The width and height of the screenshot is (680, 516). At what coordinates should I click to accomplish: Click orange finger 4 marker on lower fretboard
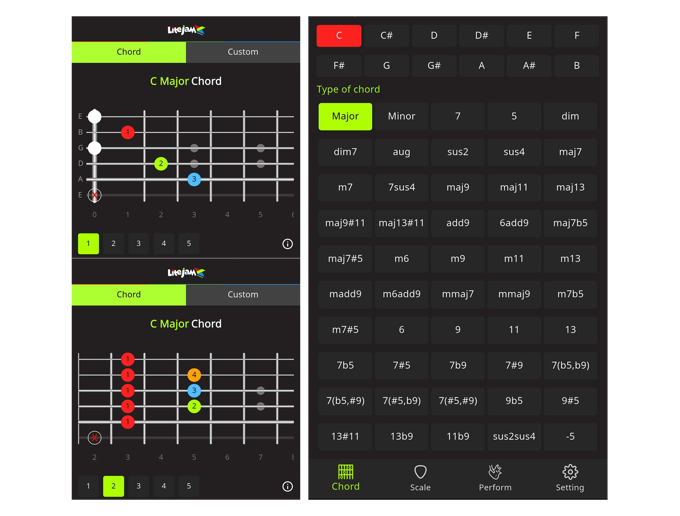(x=194, y=375)
